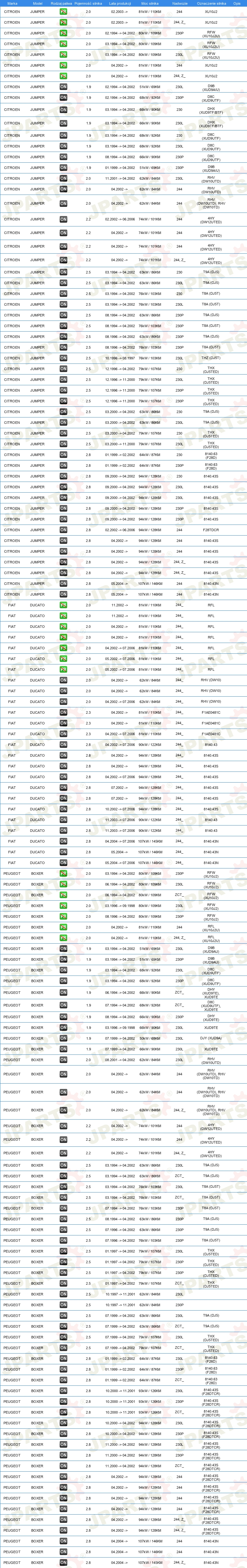Screen dimensions: 247x1568
Task: Click D9B (XUD9A/U) in Citroen 230L row
Action: pos(211,88)
